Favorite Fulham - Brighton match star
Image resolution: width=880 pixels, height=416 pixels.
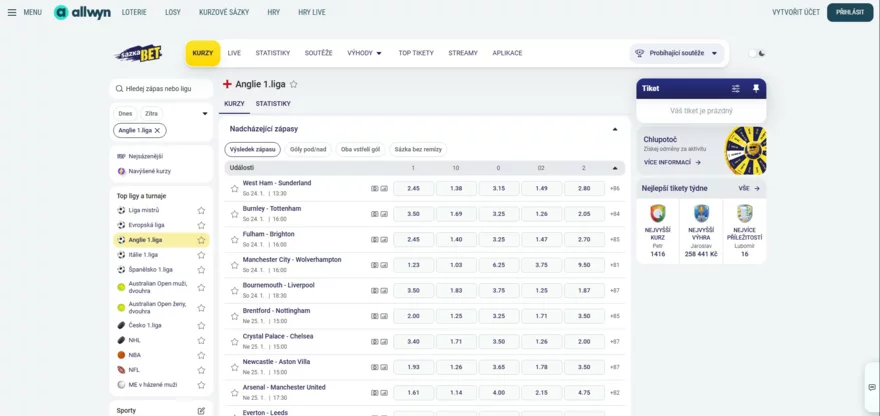coord(235,240)
